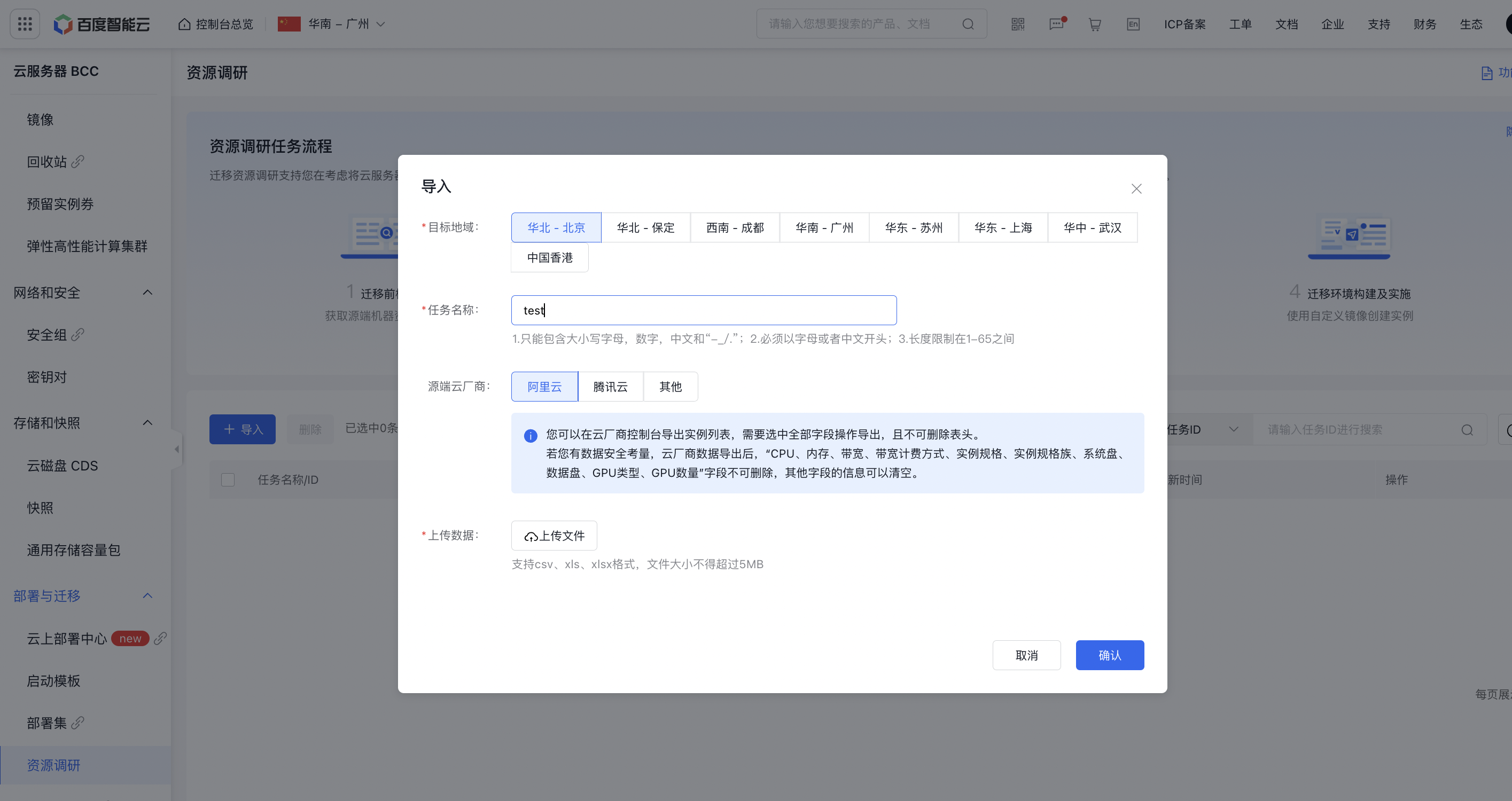Open the shopping cart icon
Viewport: 1512px width, 801px height.
point(1095,24)
